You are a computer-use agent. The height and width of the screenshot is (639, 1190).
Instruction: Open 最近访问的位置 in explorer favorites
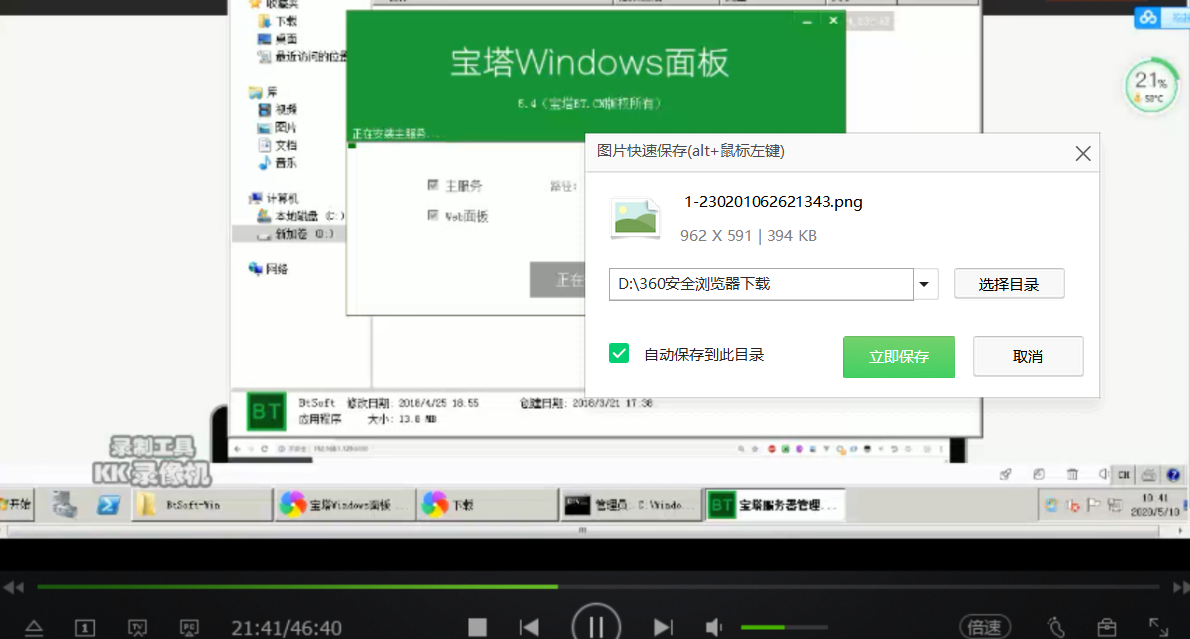pos(302,56)
